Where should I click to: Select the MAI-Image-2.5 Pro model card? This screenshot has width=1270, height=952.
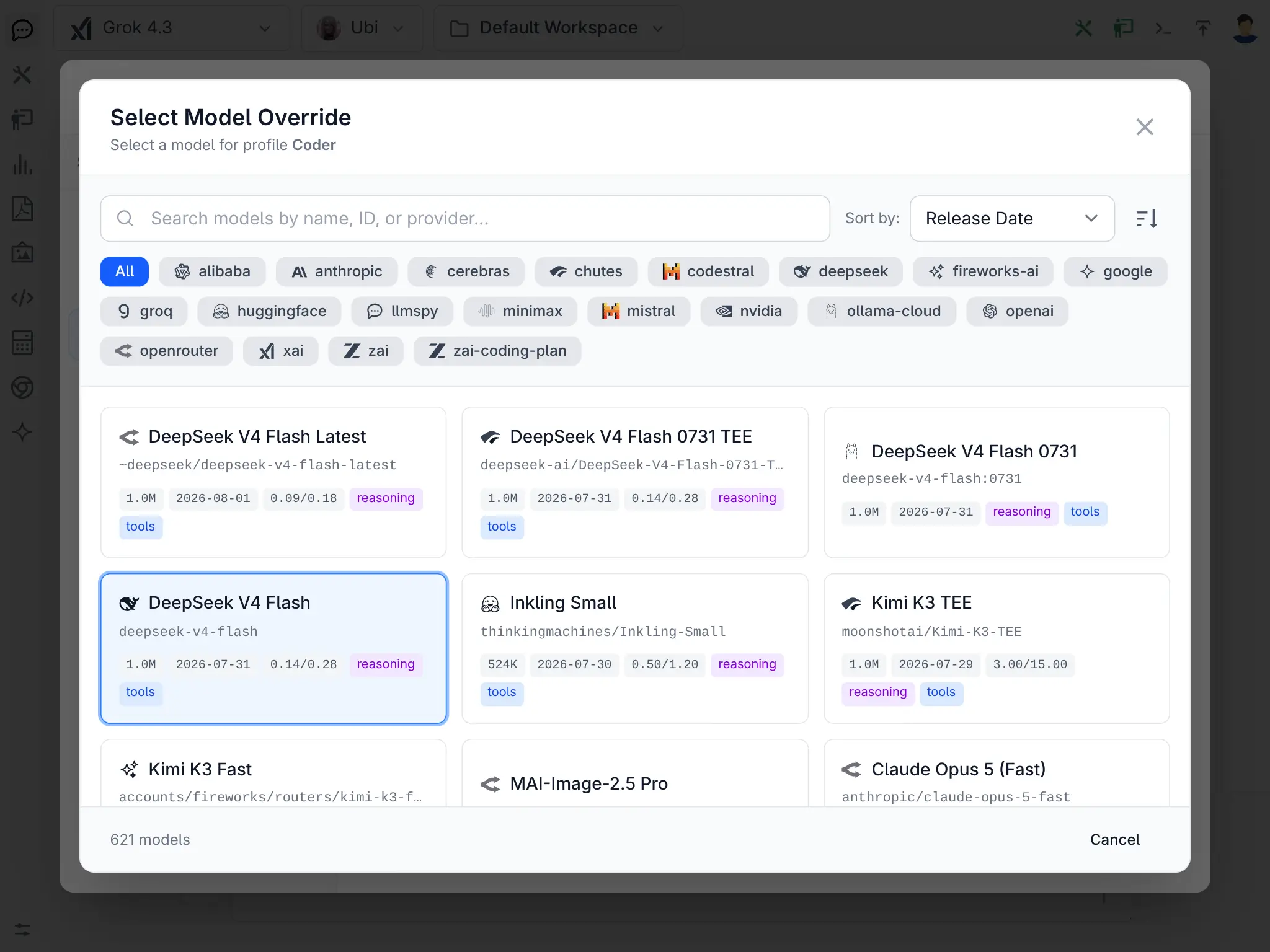pos(635,773)
